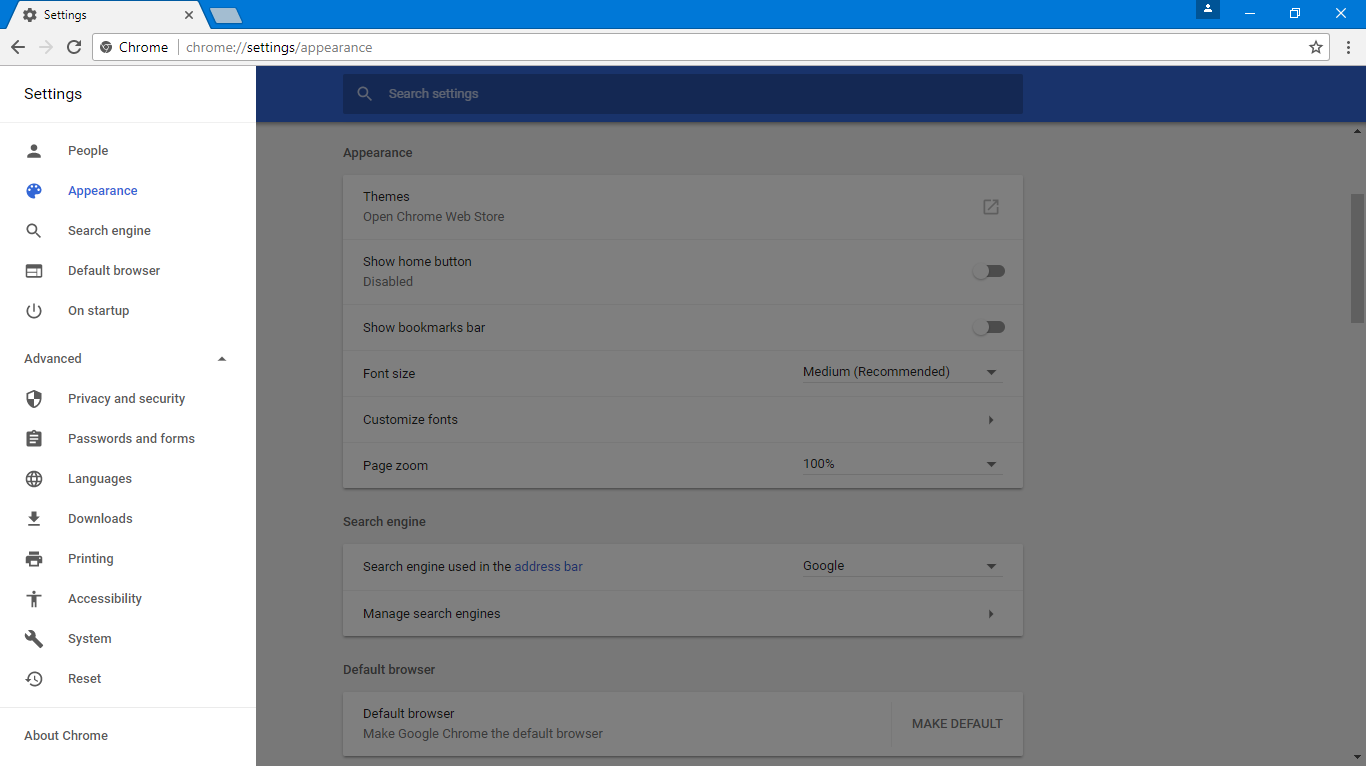1366x766 pixels.
Task: Open About Chrome link
Action: pos(66,736)
